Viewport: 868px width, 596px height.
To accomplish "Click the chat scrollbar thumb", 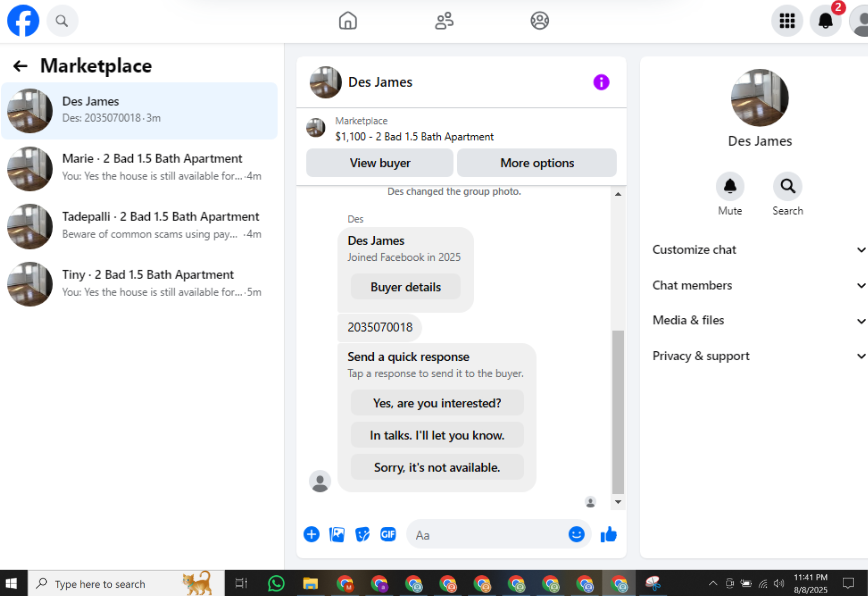I will 618,412.
